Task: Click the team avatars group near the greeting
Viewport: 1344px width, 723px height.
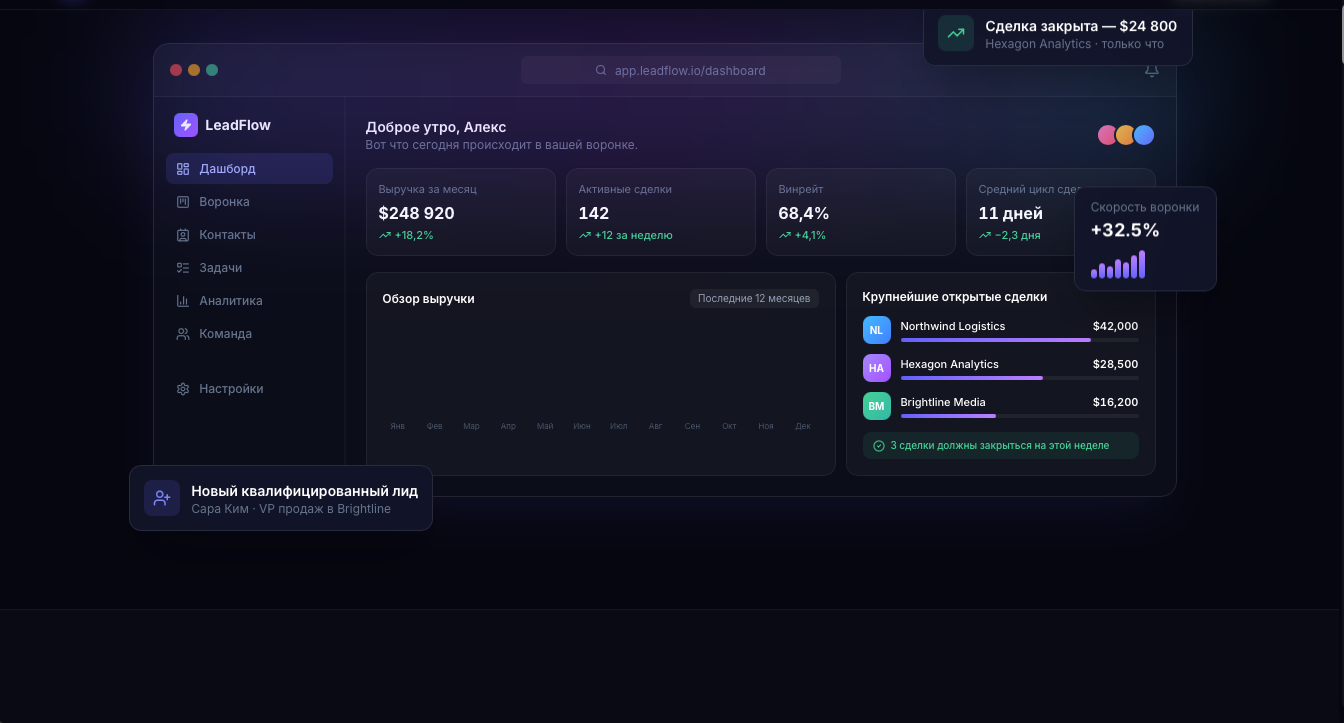Action: tap(1126, 135)
